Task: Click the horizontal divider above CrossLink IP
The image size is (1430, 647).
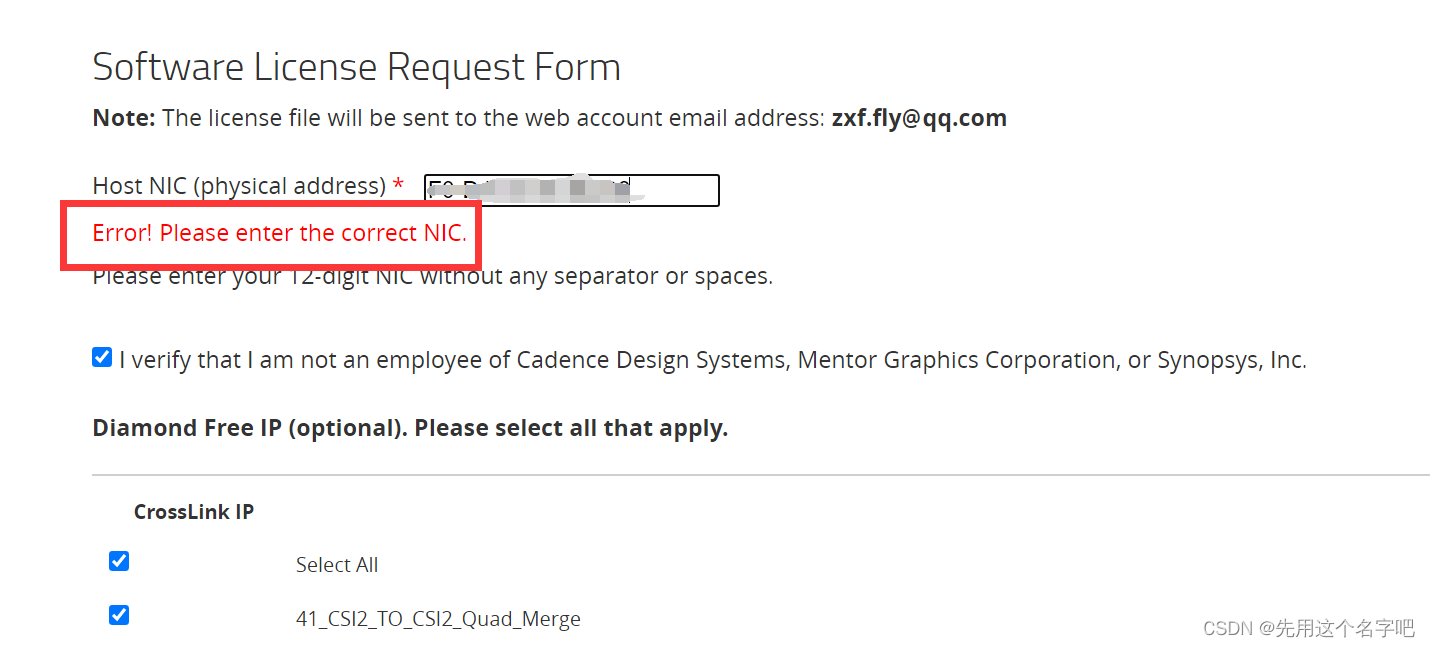Action: 760,475
